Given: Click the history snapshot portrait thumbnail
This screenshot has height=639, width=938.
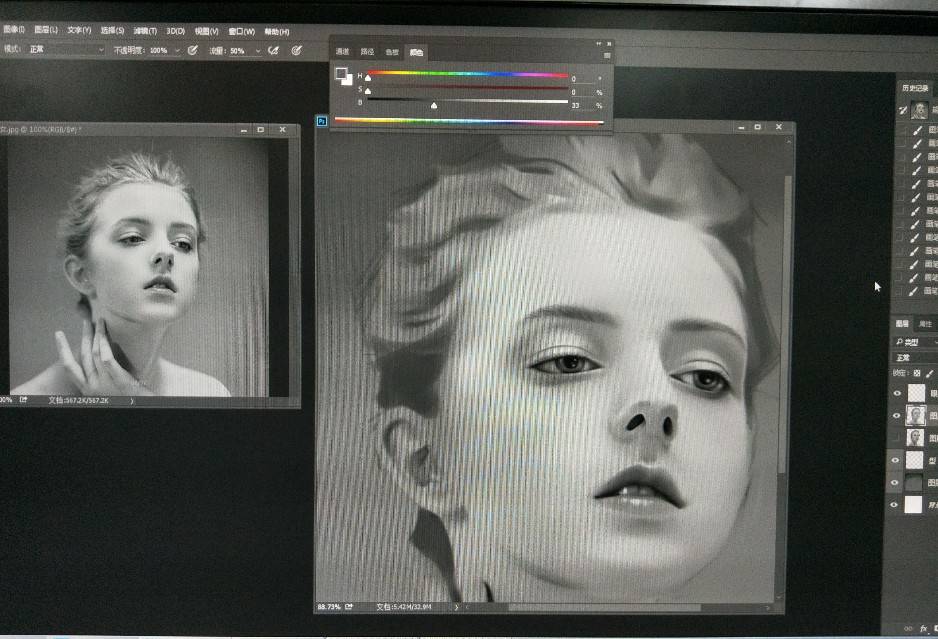Looking at the screenshot, I should tap(919, 110).
